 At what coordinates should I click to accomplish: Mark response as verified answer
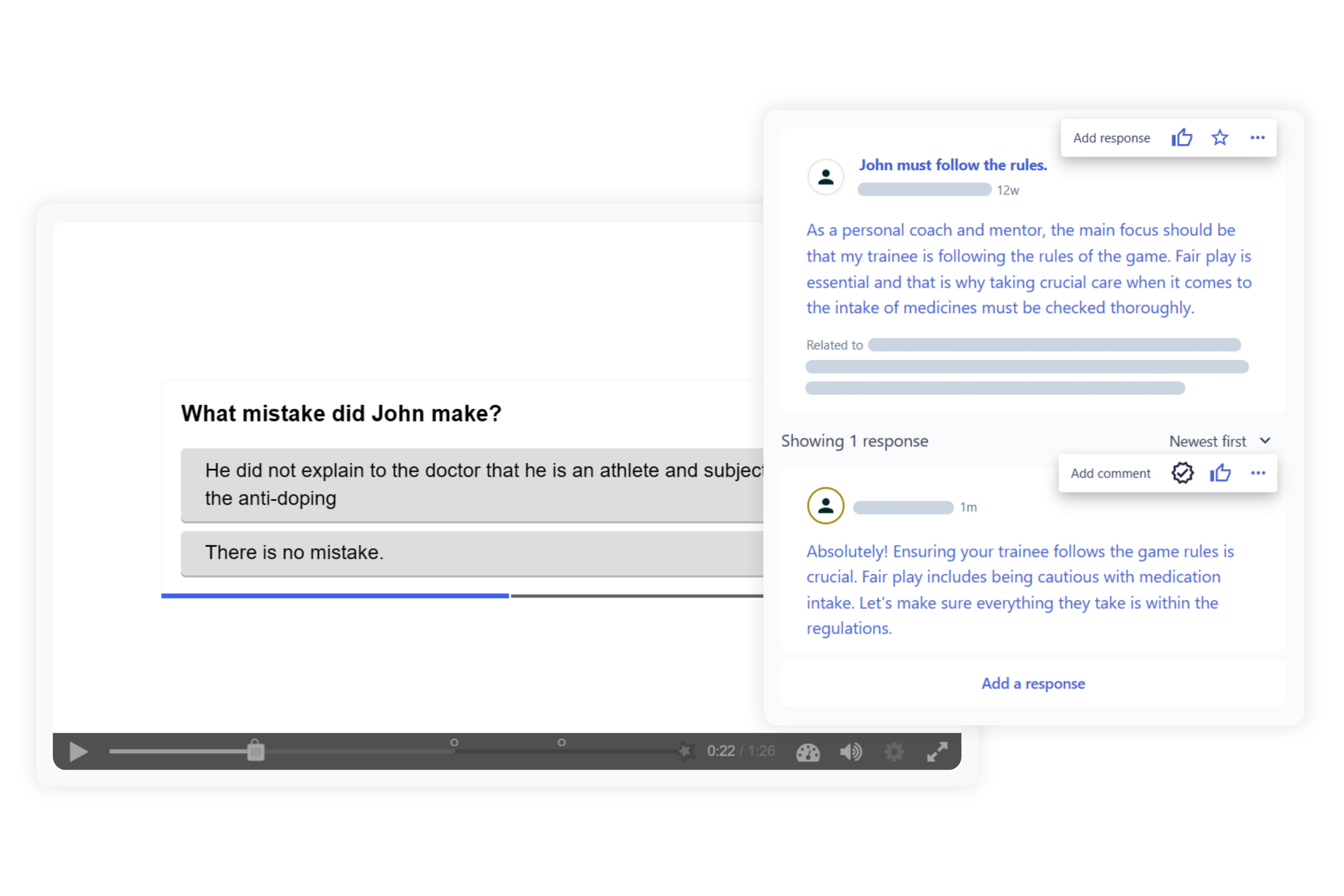coord(1182,473)
